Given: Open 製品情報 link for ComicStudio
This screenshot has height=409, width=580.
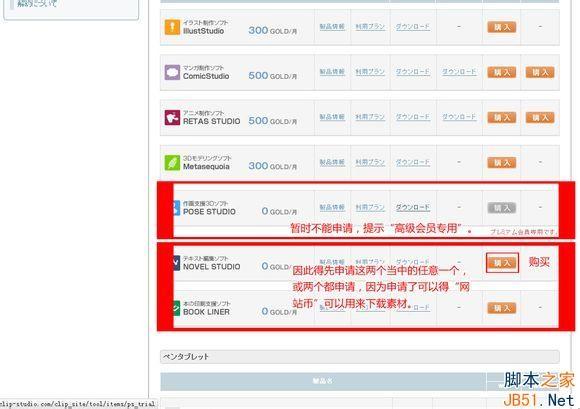Looking at the screenshot, I should click(332, 72).
